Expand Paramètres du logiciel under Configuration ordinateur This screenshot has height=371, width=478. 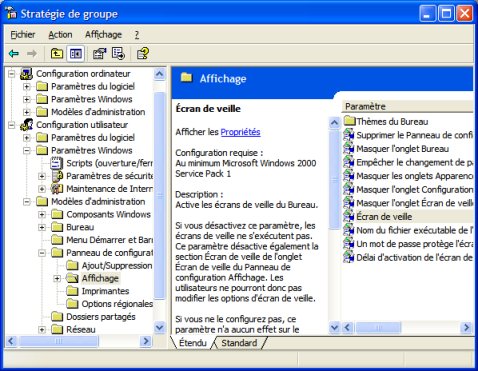[x=27, y=87]
